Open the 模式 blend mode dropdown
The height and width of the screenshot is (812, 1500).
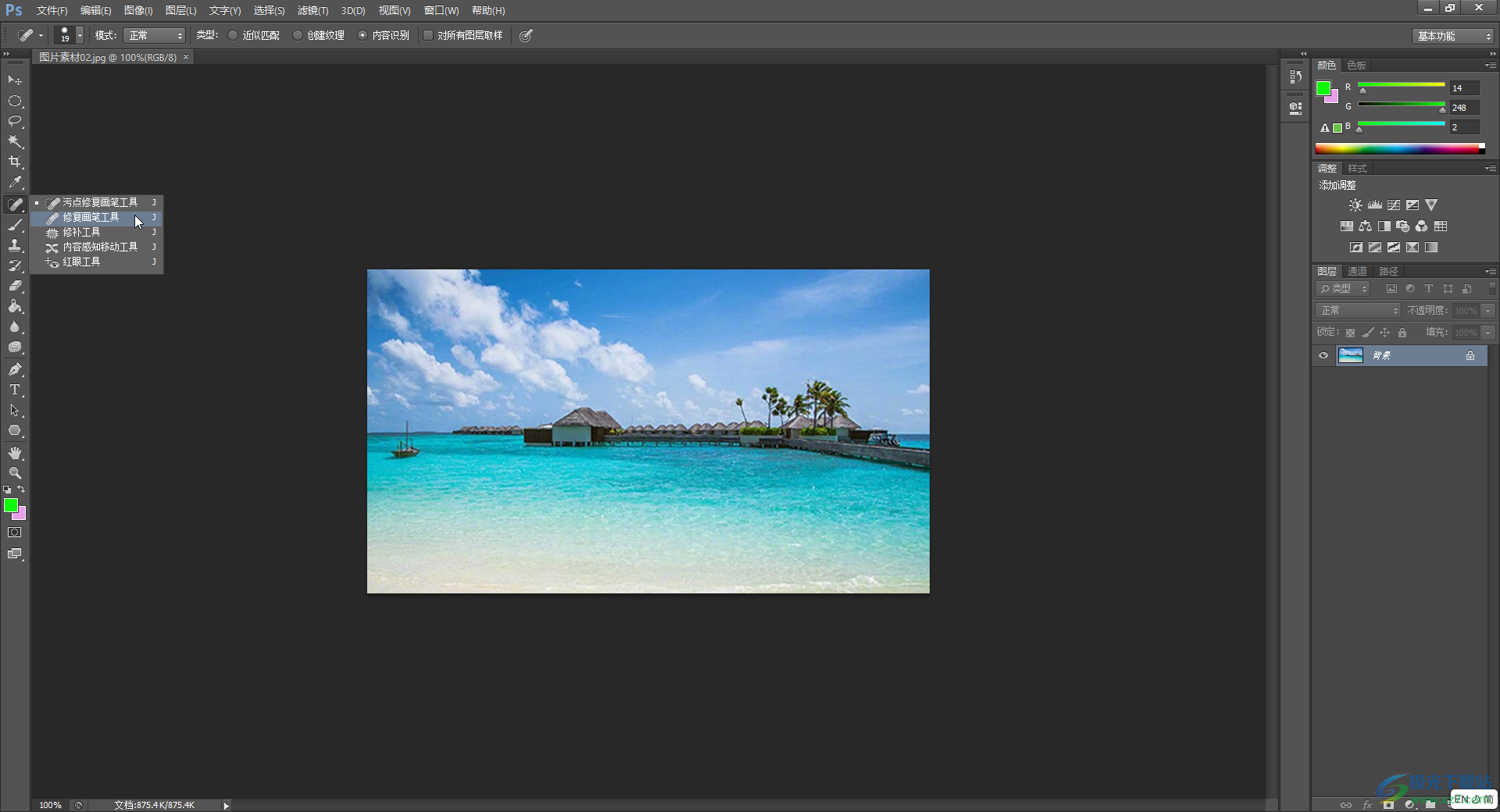coord(155,35)
